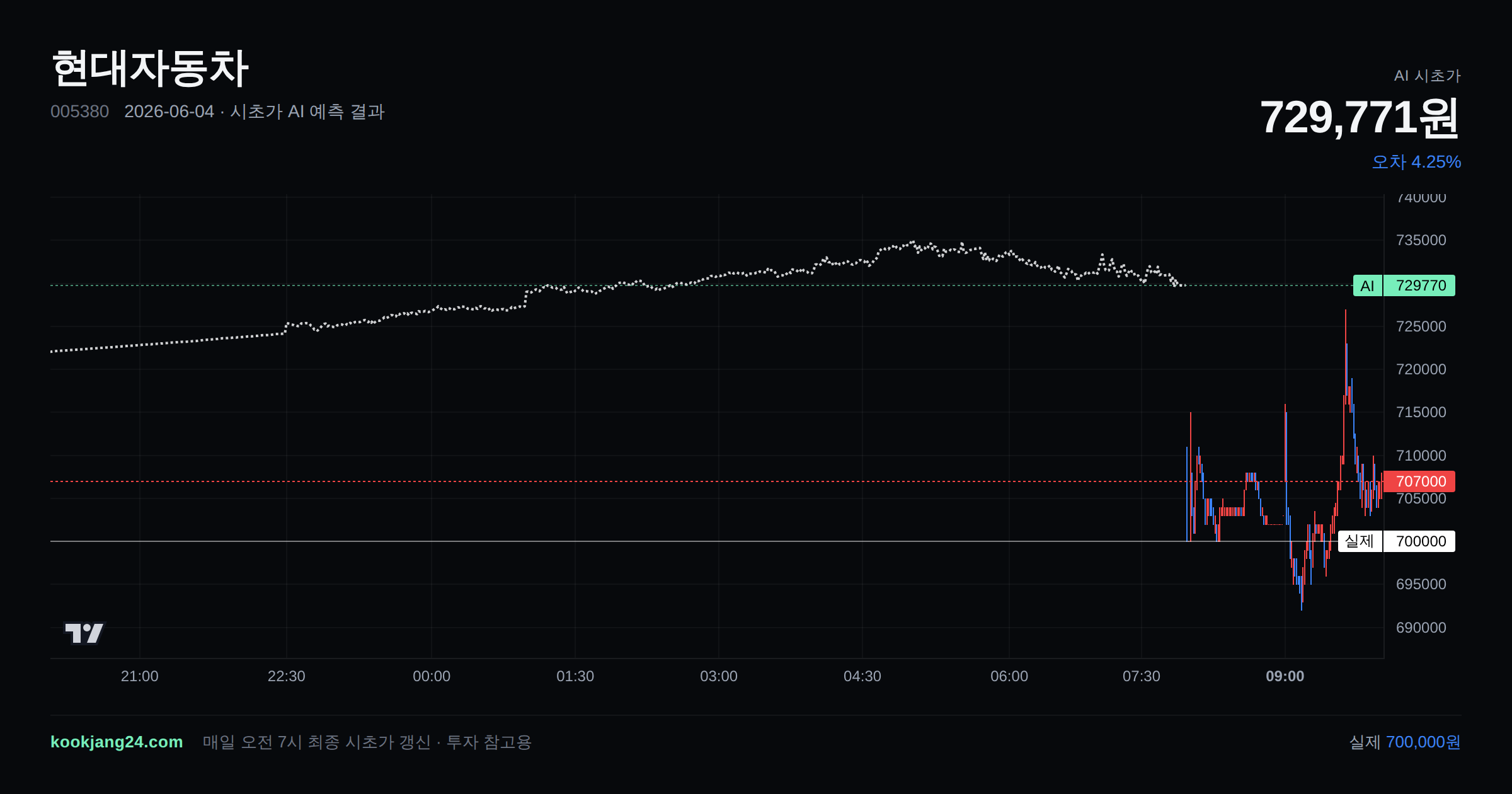Viewport: 1512px width, 794px height.
Task: Click the 실제 700,000원 footer text
Action: (1405, 742)
